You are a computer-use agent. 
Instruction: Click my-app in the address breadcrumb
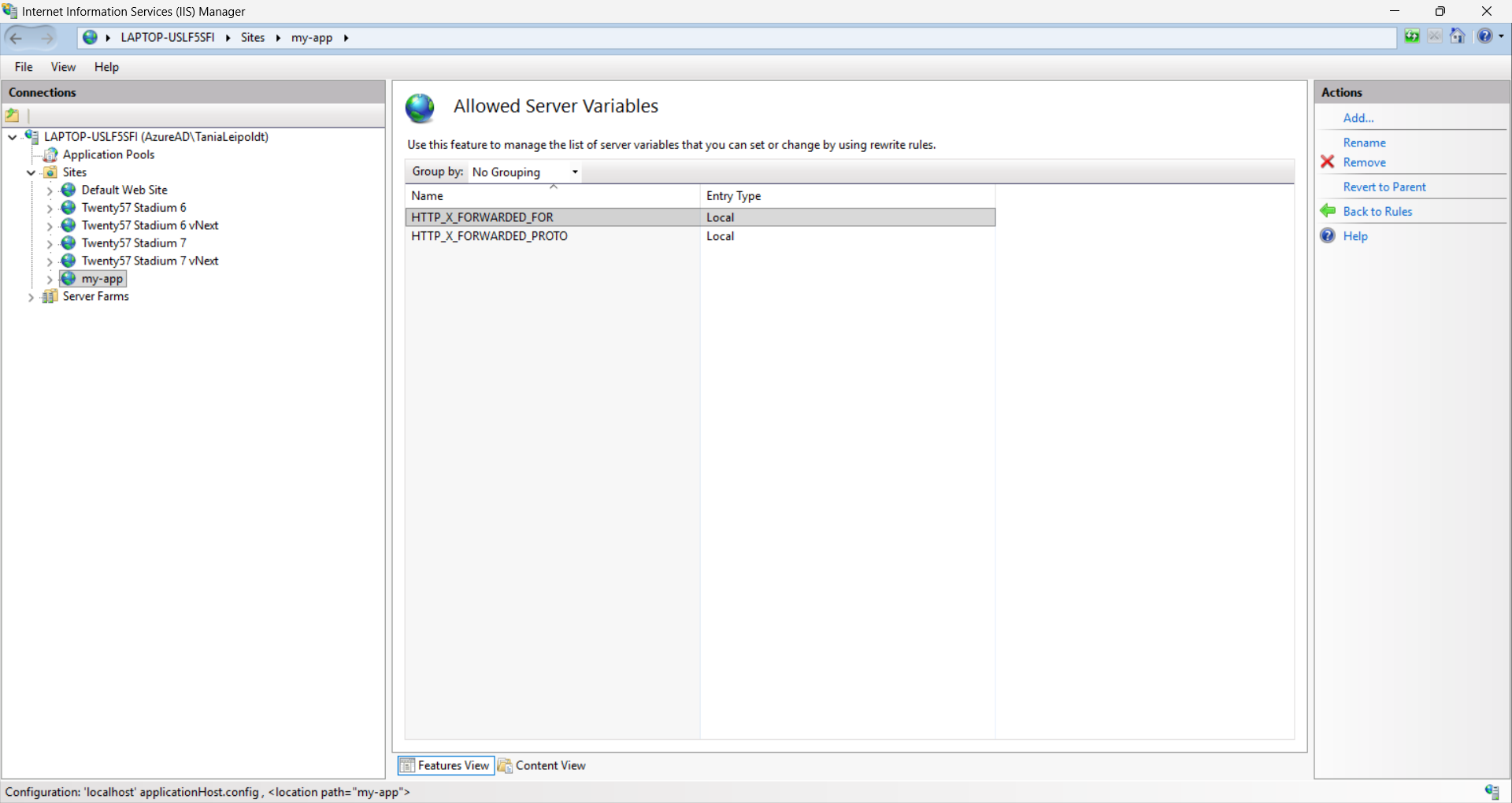[312, 38]
